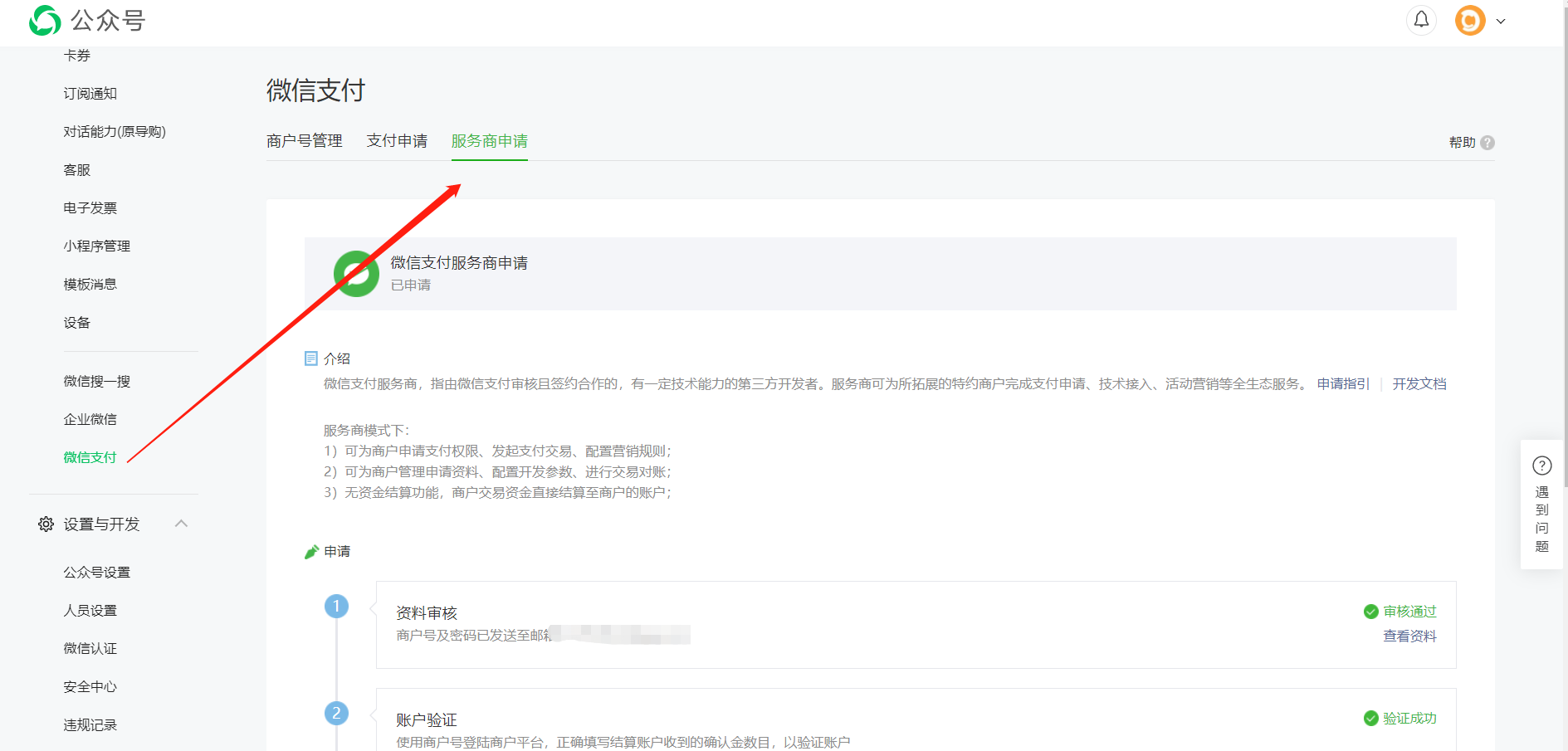Select the 服务商申请 tab
The image size is (1568, 751).
pyautogui.click(x=490, y=141)
